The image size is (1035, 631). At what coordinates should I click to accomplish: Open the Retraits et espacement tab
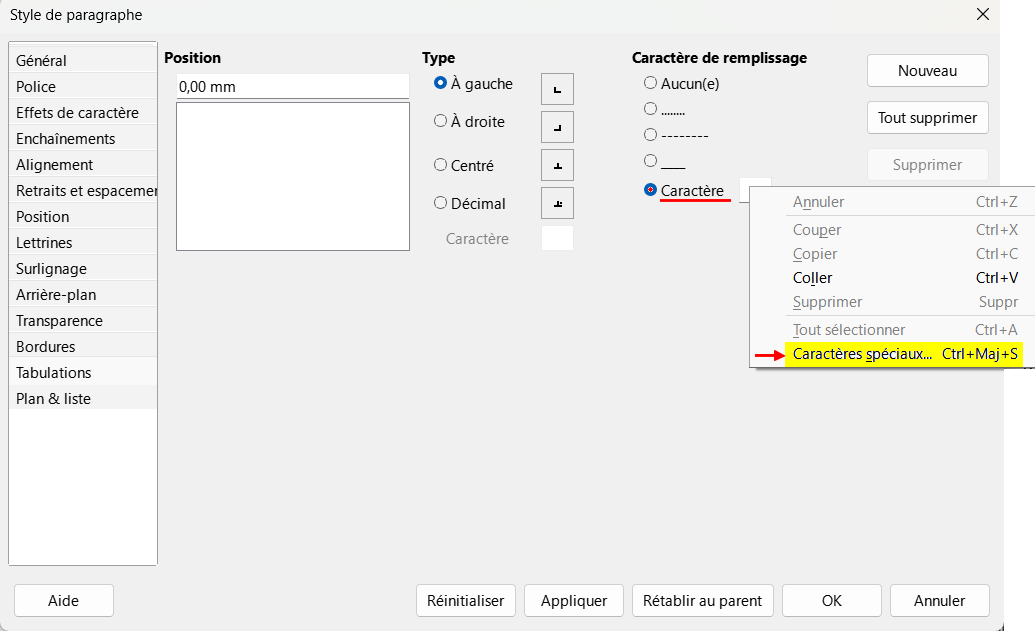pyautogui.click(x=83, y=190)
